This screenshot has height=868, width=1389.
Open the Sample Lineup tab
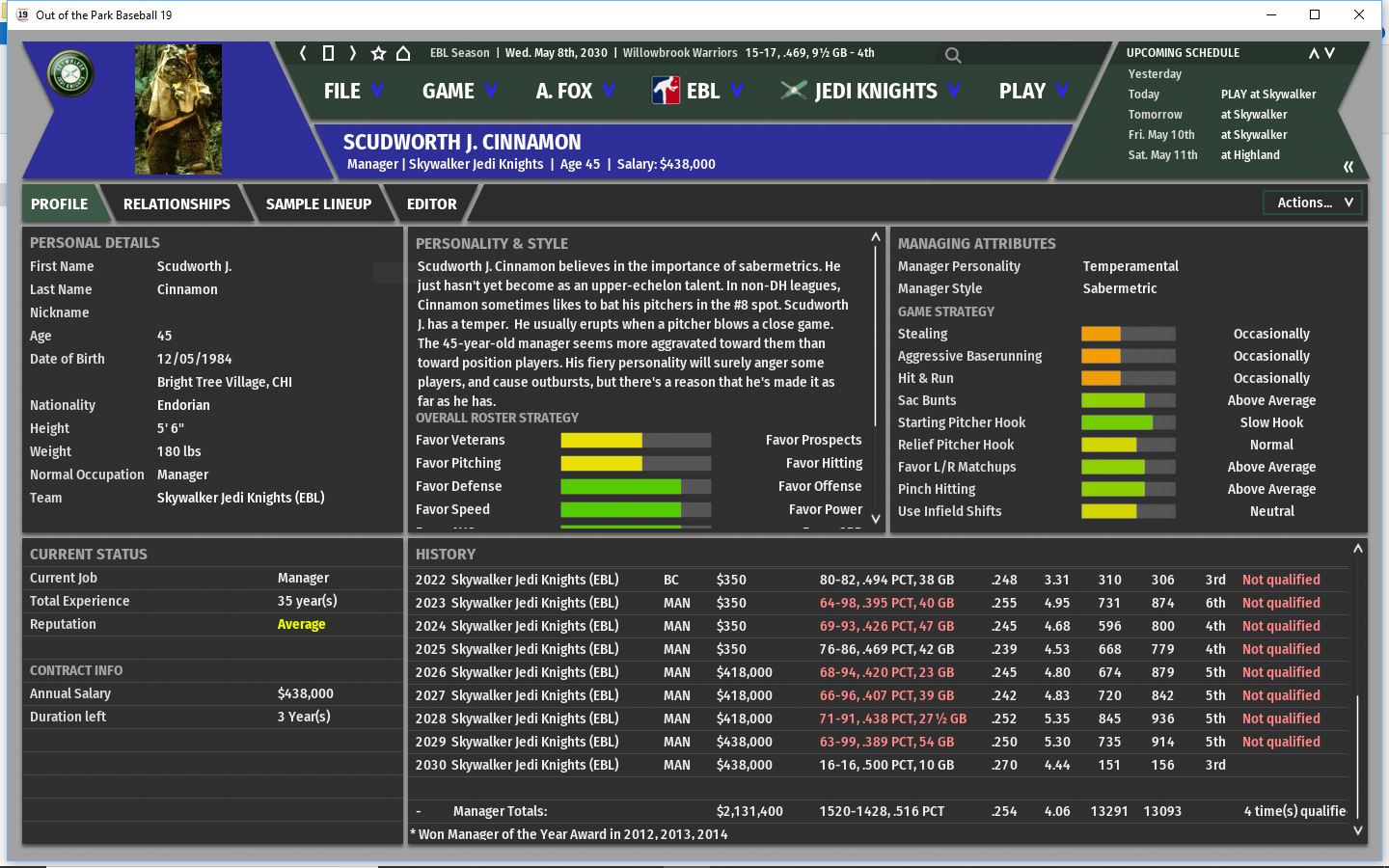click(318, 203)
